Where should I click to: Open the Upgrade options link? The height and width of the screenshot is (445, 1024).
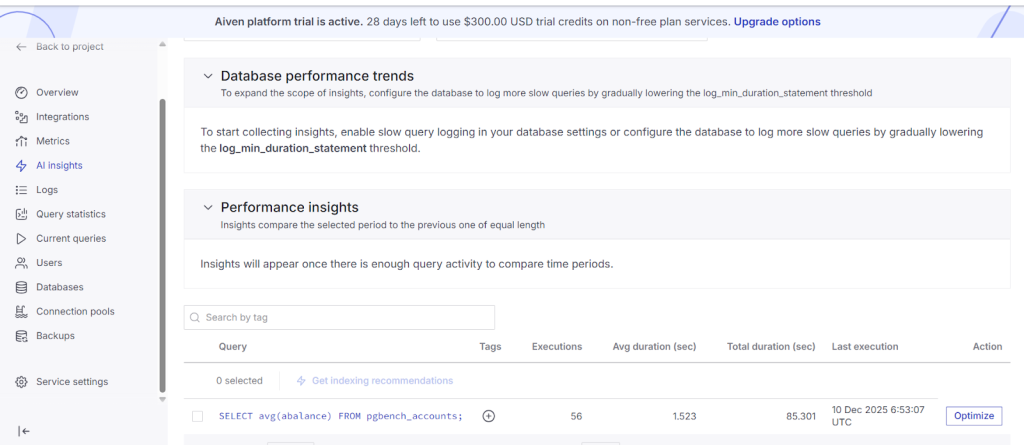coord(777,21)
